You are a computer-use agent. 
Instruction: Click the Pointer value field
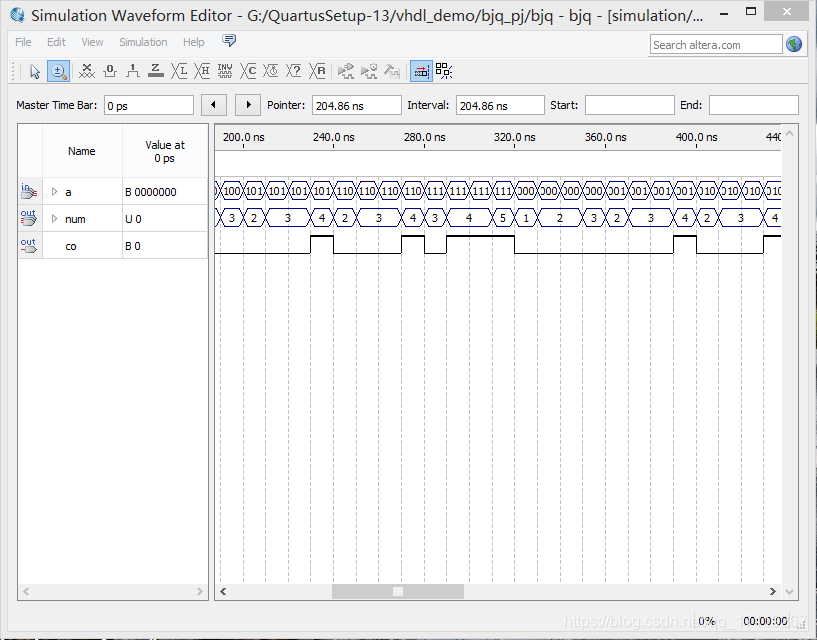coord(357,105)
